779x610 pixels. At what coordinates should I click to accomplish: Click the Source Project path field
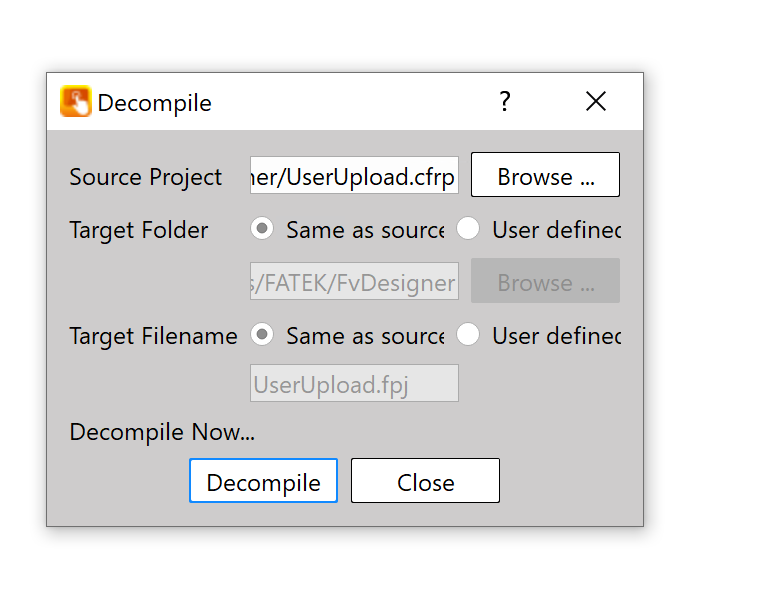click(354, 177)
